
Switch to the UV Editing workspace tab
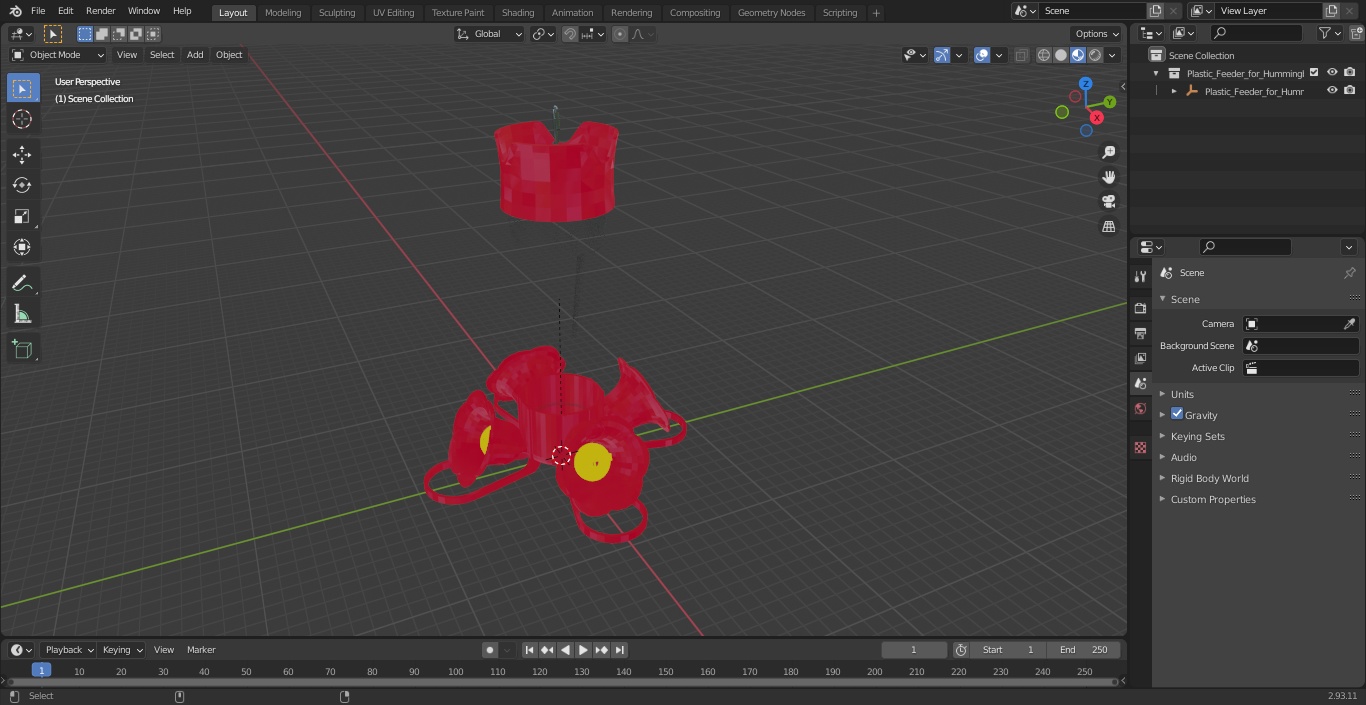[393, 13]
